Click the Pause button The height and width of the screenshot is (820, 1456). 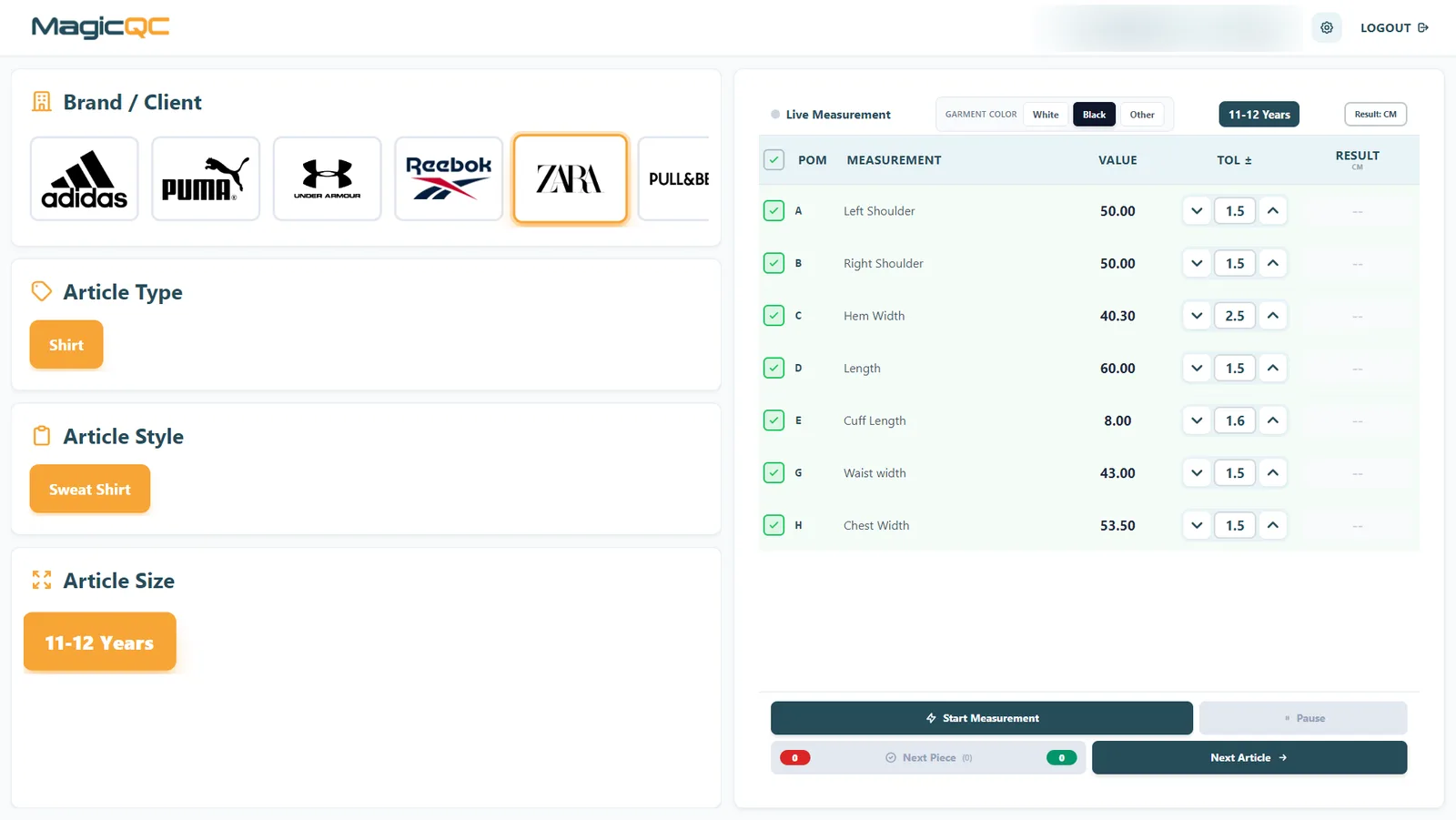[x=1303, y=718]
